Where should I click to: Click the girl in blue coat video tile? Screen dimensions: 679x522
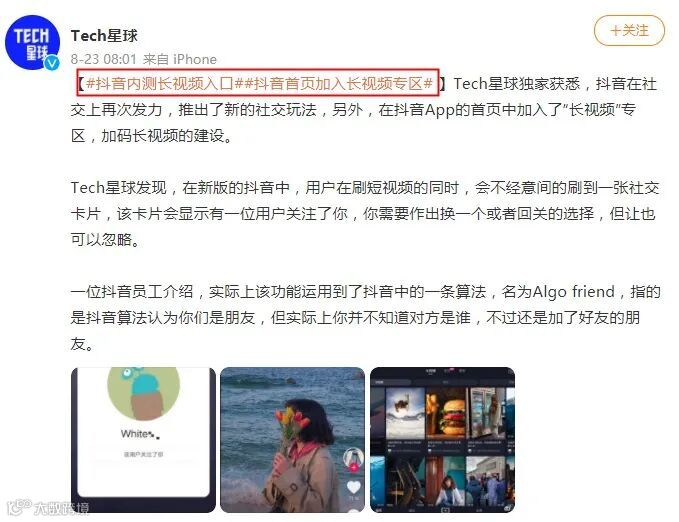[446, 480]
